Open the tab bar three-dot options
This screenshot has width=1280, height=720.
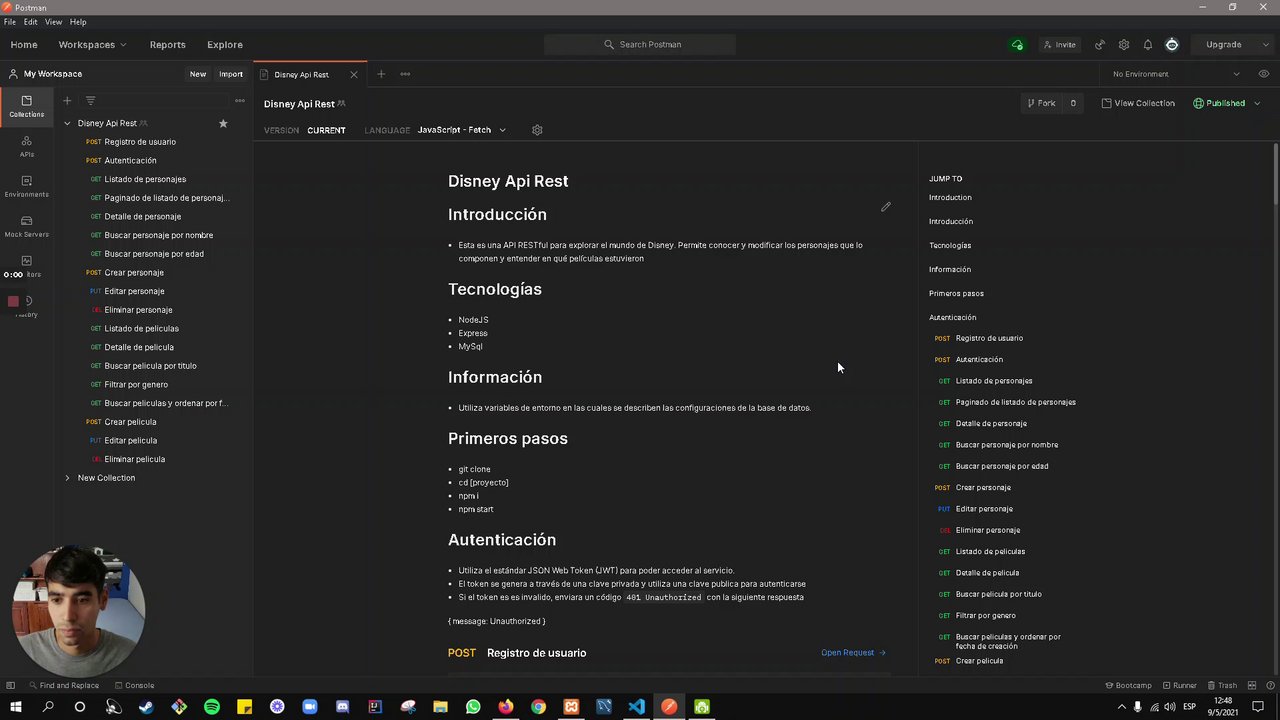tap(405, 74)
